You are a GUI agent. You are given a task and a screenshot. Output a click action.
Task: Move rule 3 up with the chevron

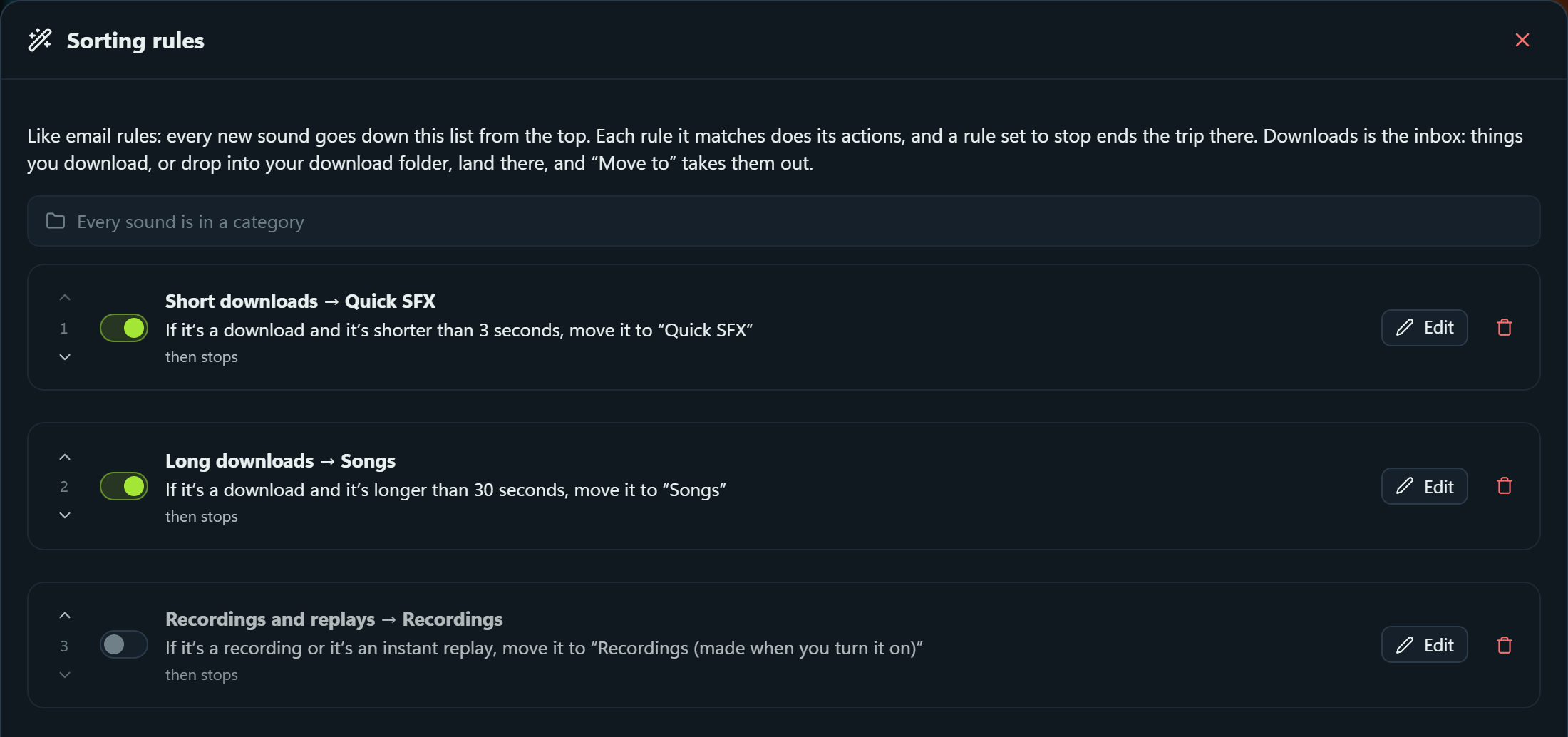coord(65,615)
